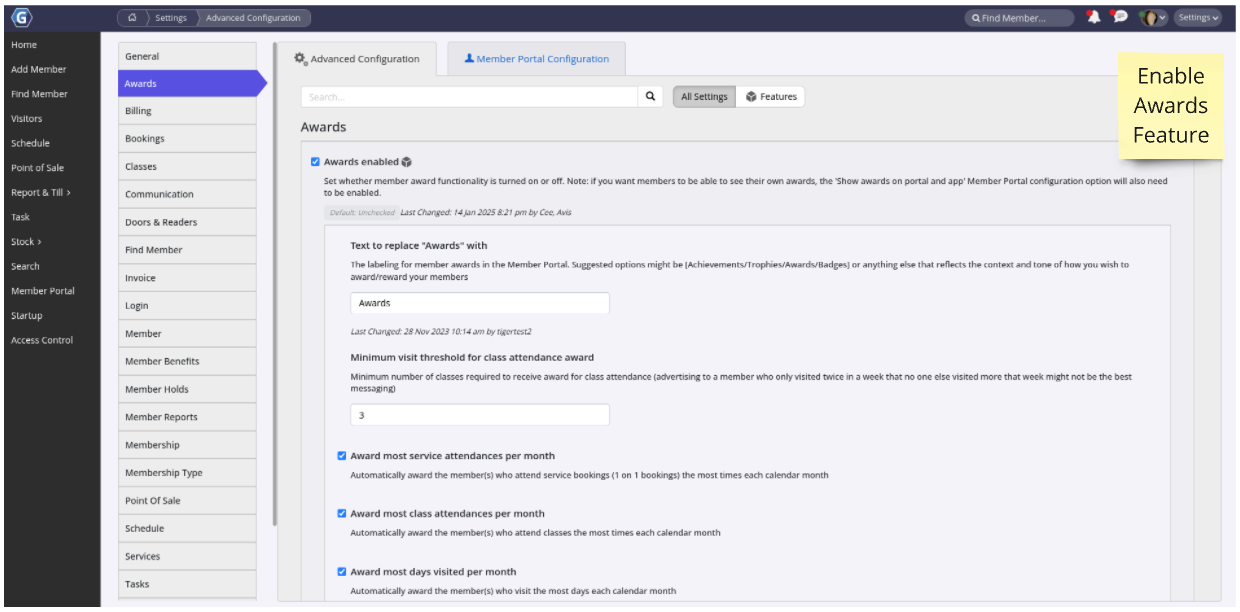Toggle Award most days visited per month
1240x612 pixels.
342,572
